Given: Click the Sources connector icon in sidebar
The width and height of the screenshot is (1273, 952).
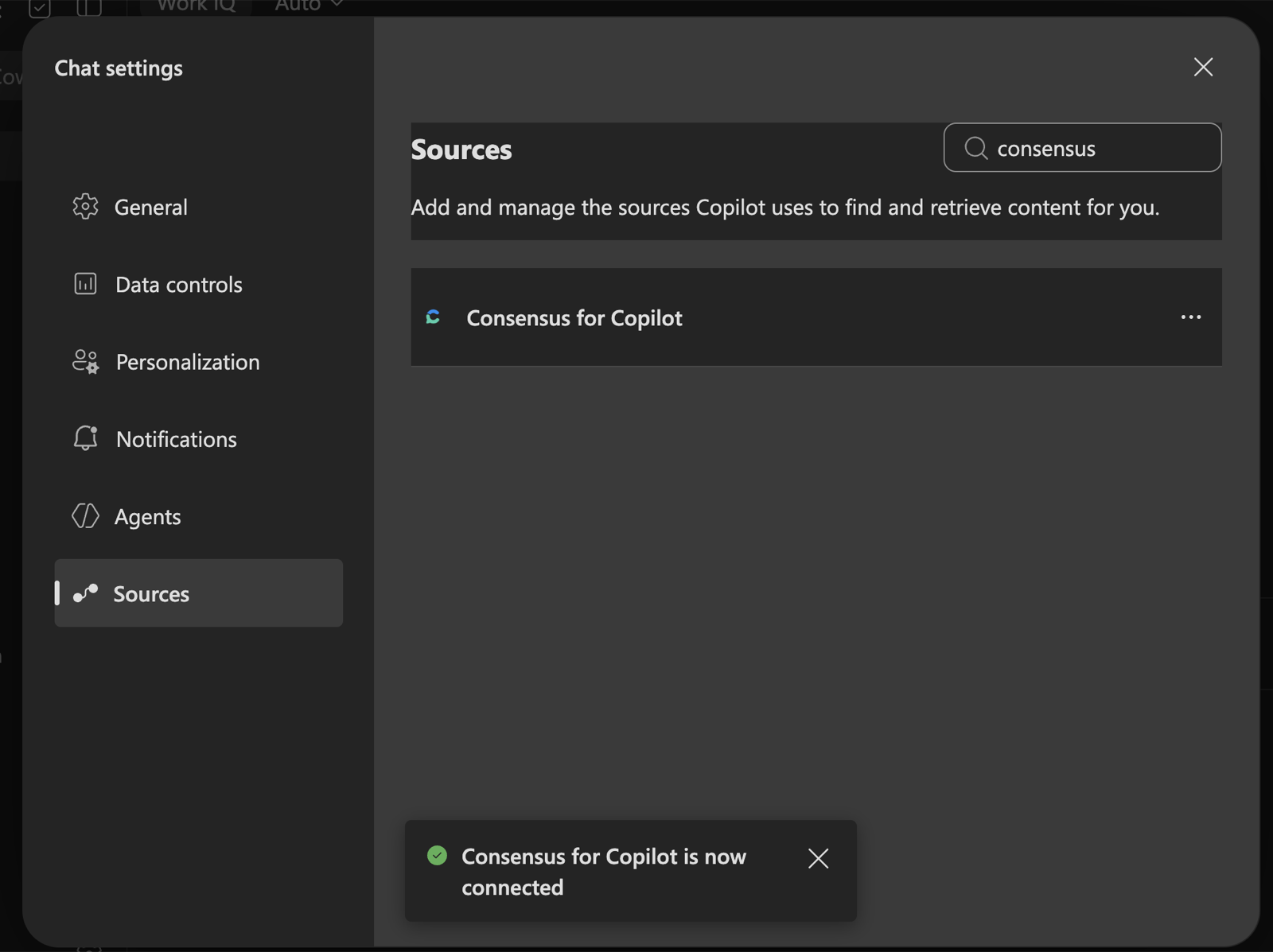Looking at the screenshot, I should coord(85,593).
